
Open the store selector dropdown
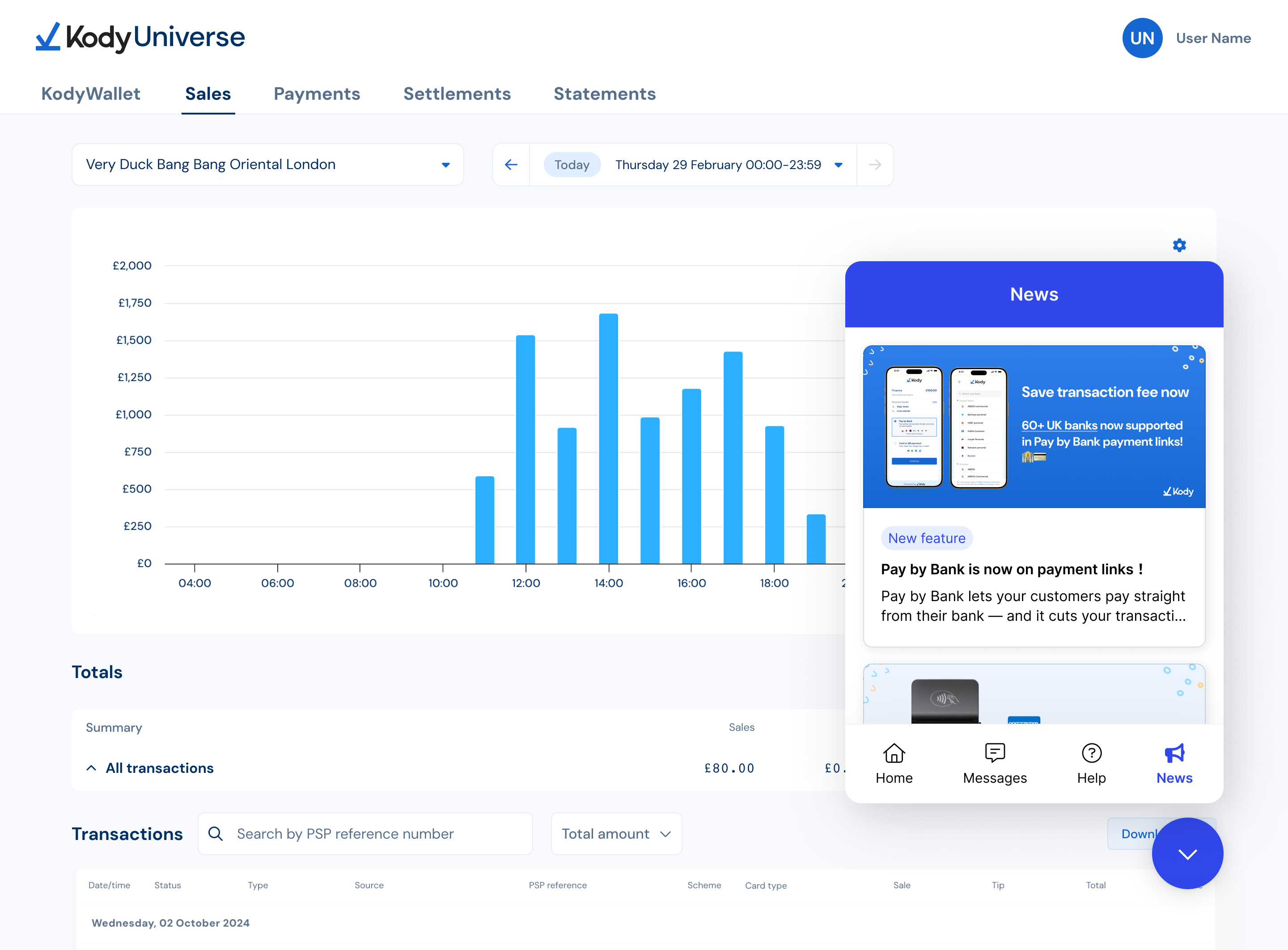click(x=268, y=165)
